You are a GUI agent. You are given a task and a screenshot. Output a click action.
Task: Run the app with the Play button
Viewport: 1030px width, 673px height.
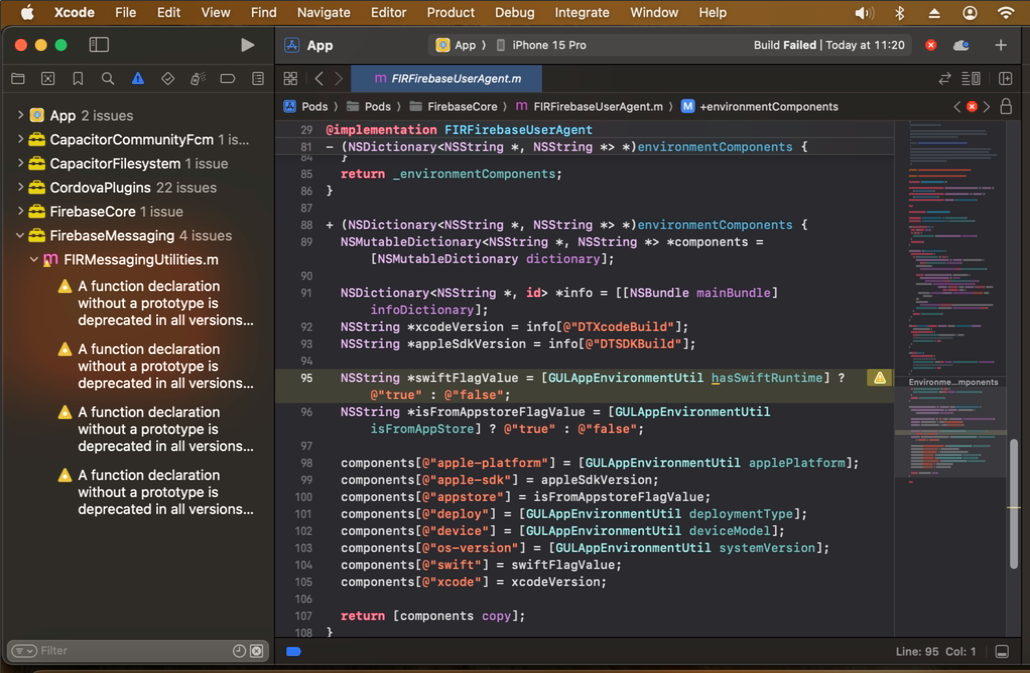click(247, 45)
